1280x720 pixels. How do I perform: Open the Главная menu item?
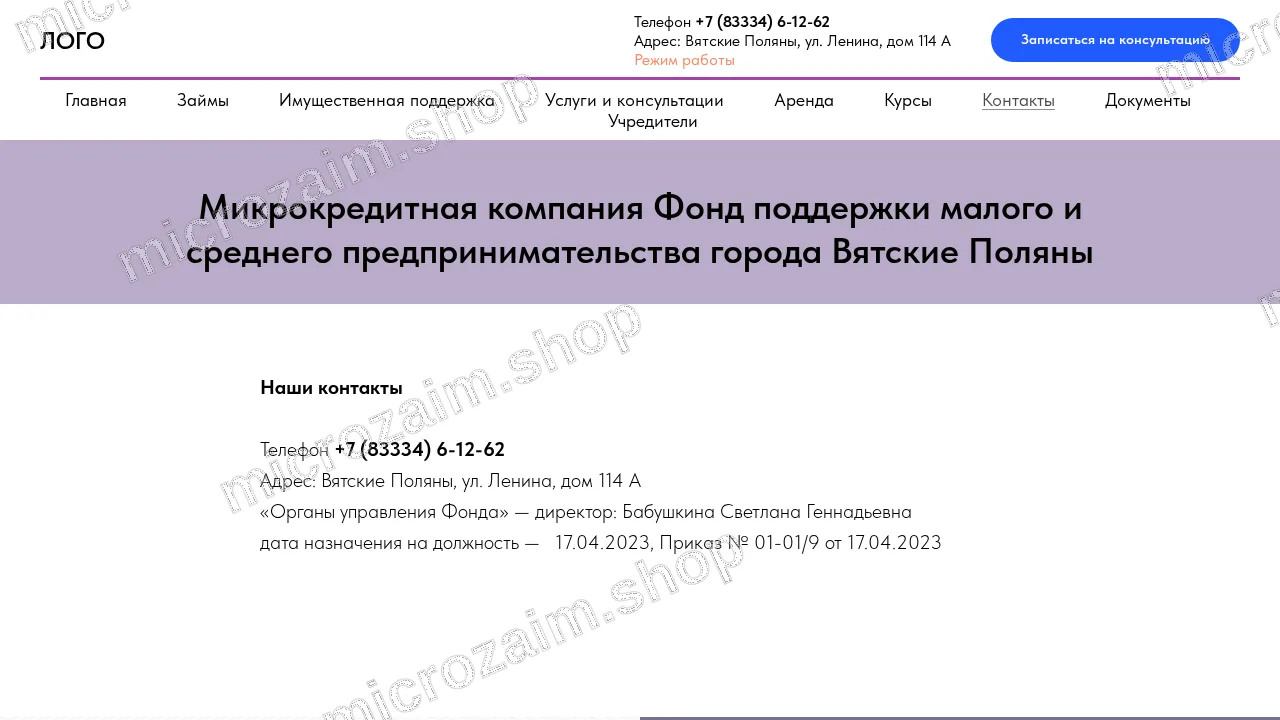pyautogui.click(x=96, y=100)
